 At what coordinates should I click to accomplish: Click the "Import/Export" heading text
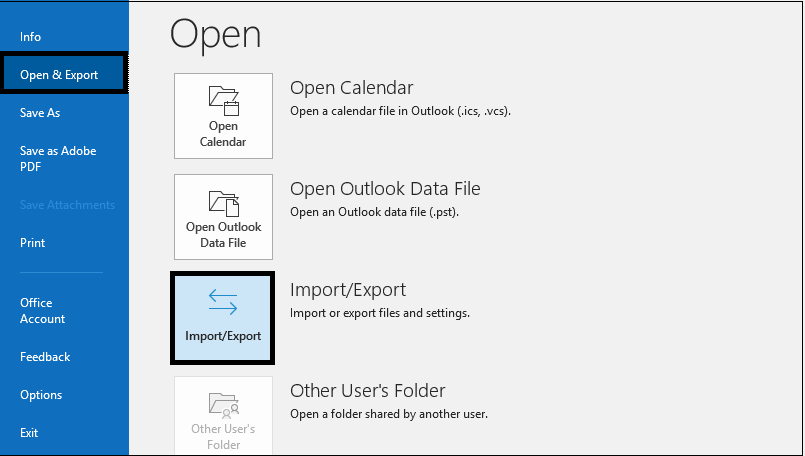(x=348, y=290)
